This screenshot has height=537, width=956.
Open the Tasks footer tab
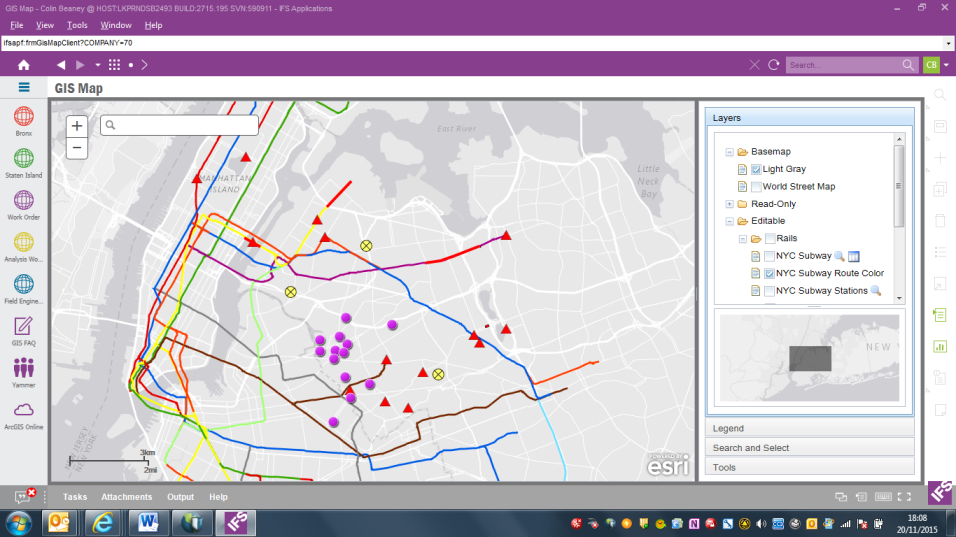click(75, 497)
